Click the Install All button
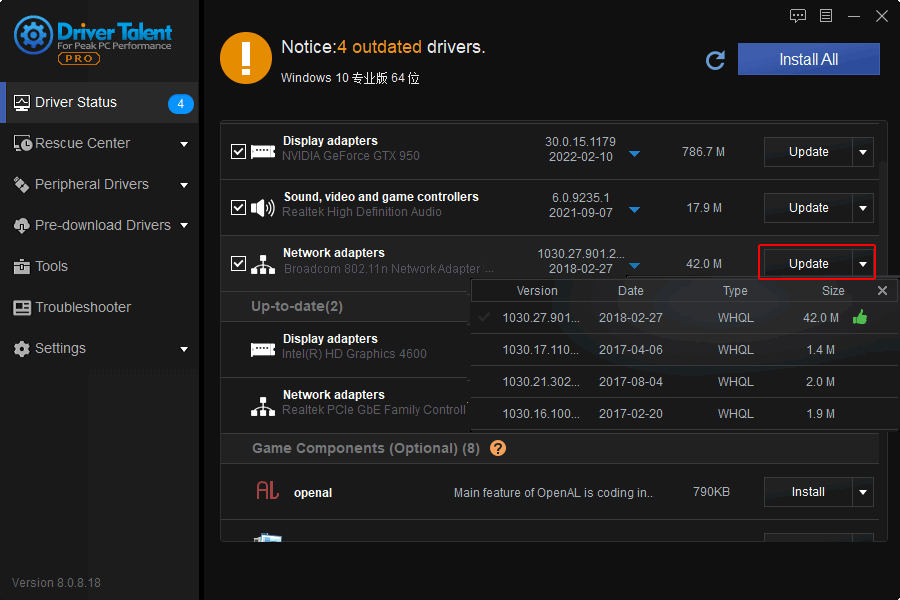 (x=808, y=59)
